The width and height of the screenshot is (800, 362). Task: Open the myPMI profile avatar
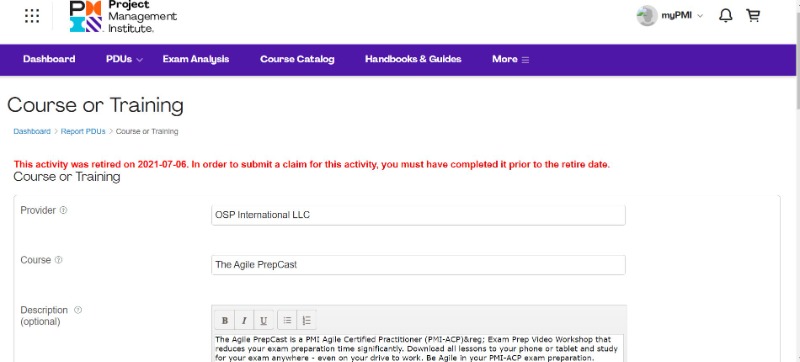(x=646, y=16)
